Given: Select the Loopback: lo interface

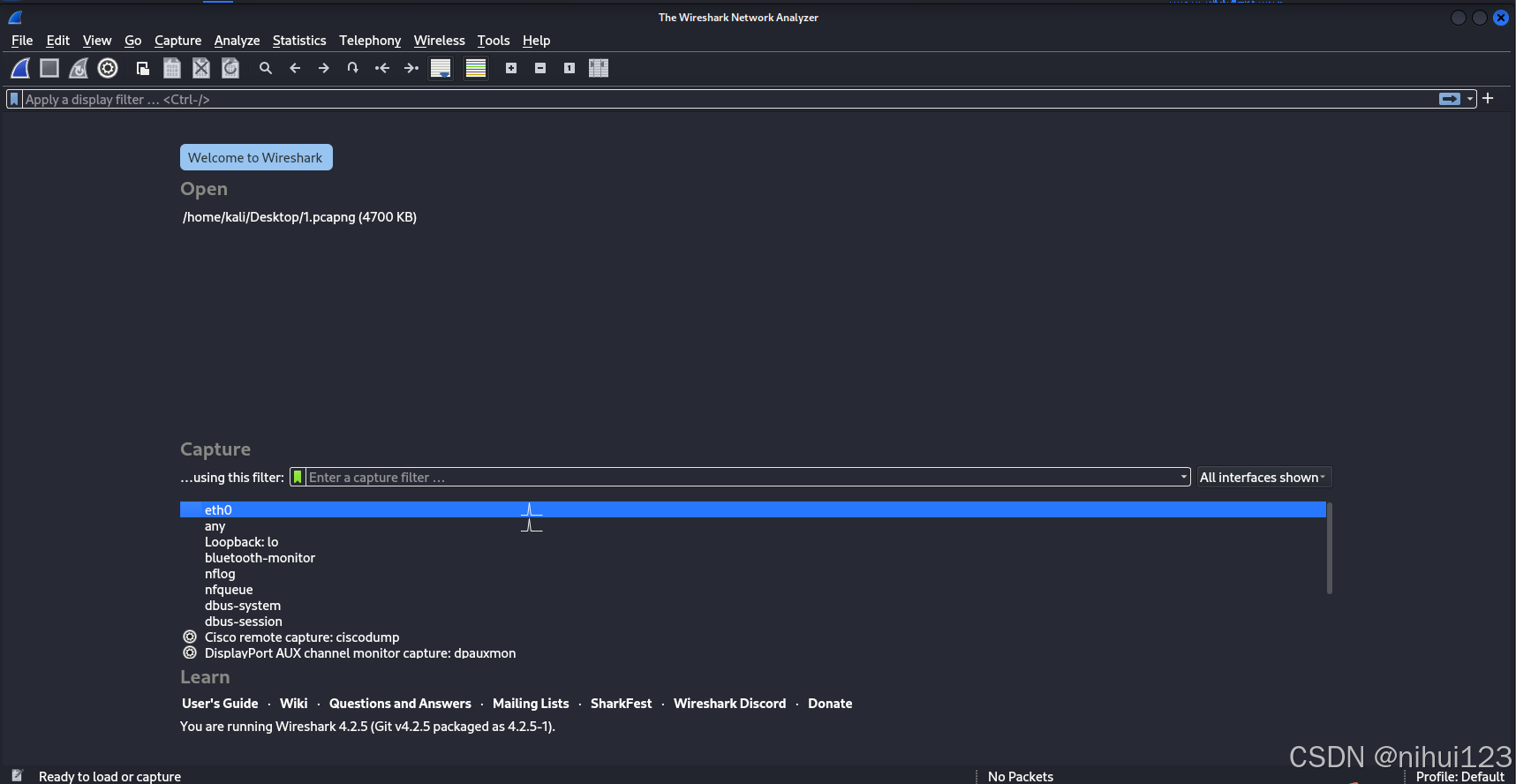Looking at the screenshot, I should (x=753, y=541).
